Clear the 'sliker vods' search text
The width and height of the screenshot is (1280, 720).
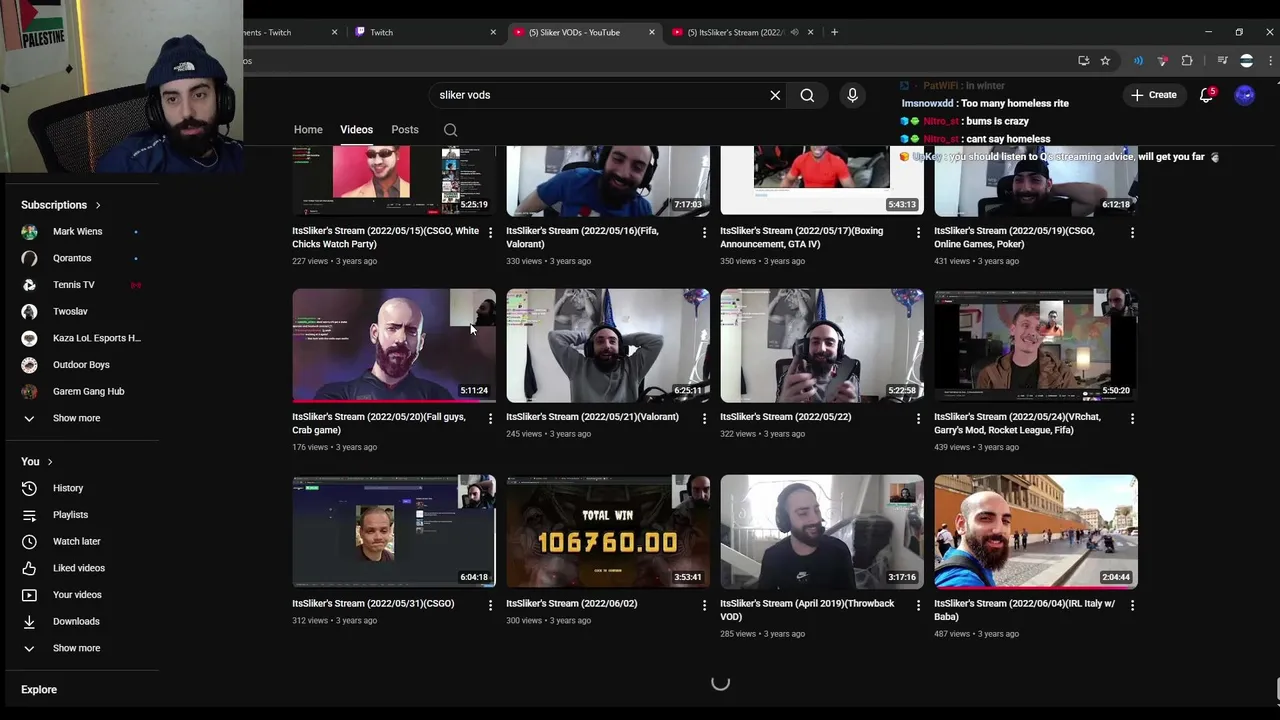[x=775, y=95]
